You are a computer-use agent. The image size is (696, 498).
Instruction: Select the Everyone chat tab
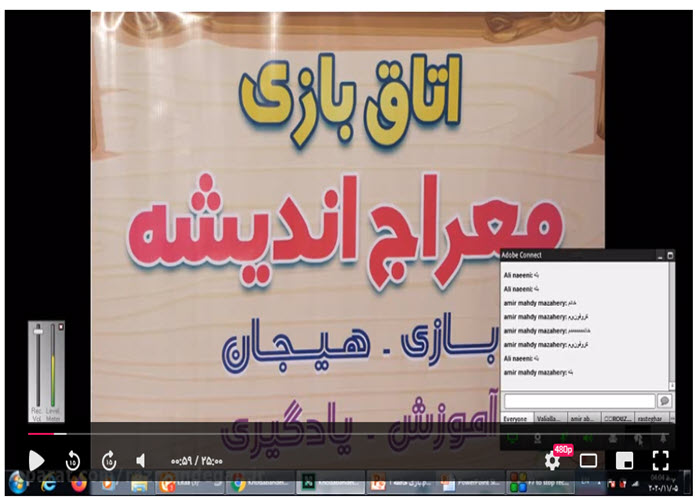(x=515, y=419)
